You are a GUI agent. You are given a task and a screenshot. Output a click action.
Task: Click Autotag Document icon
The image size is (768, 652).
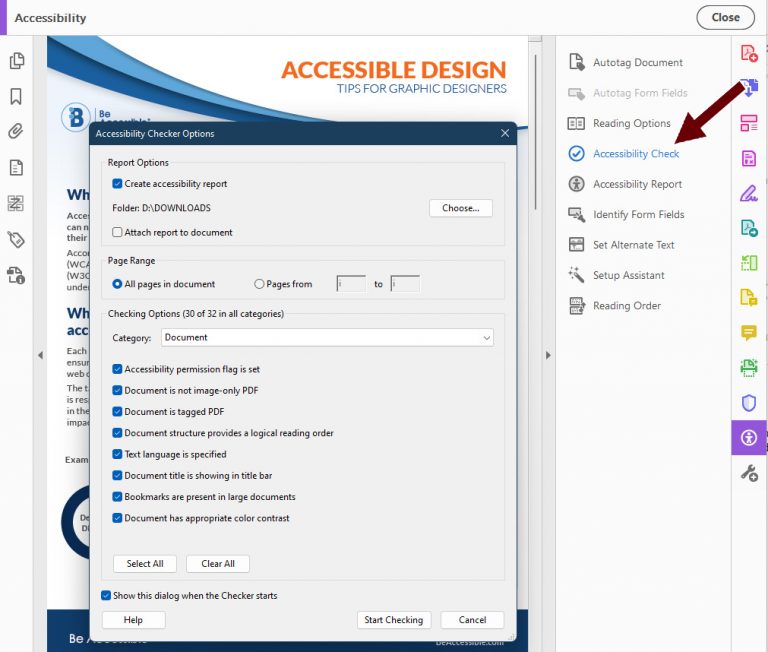pos(576,62)
